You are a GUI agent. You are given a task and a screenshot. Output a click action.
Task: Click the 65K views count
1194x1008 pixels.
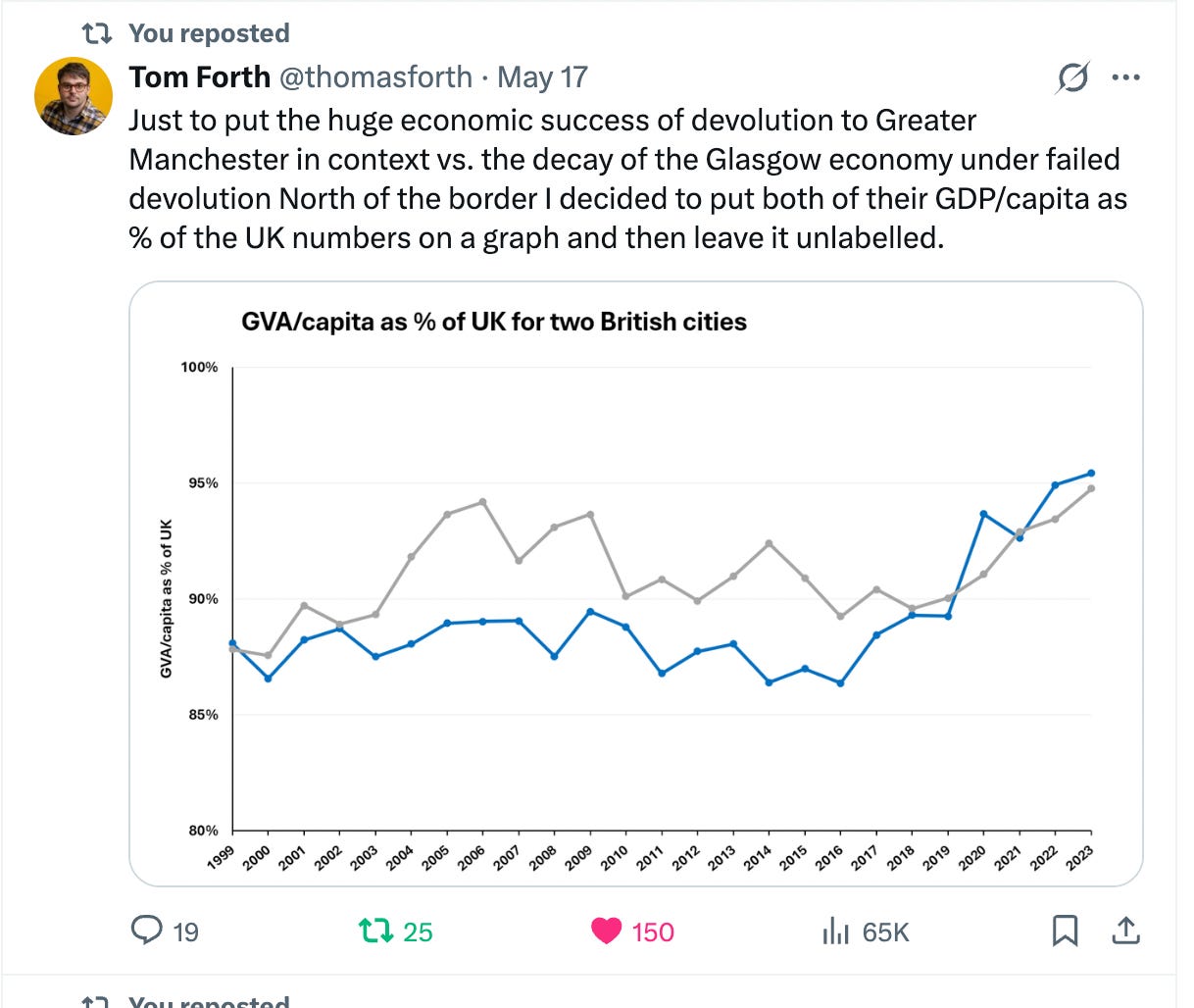click(885, 932)
